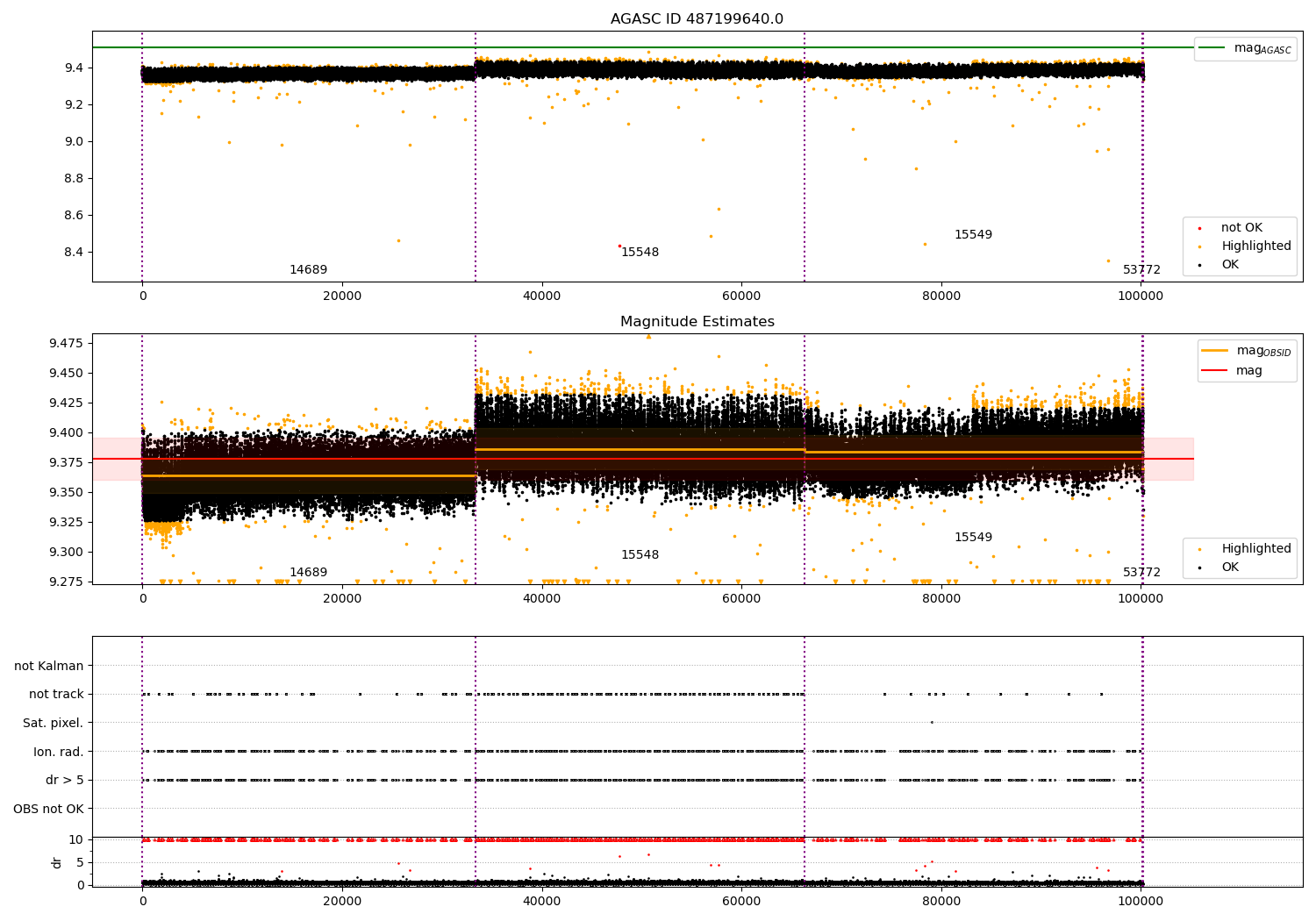Click the red not-OK point near the top plot's 15548 label
Screen dimensions: 1316x921
pyautogui.click(x=619, y=246)
